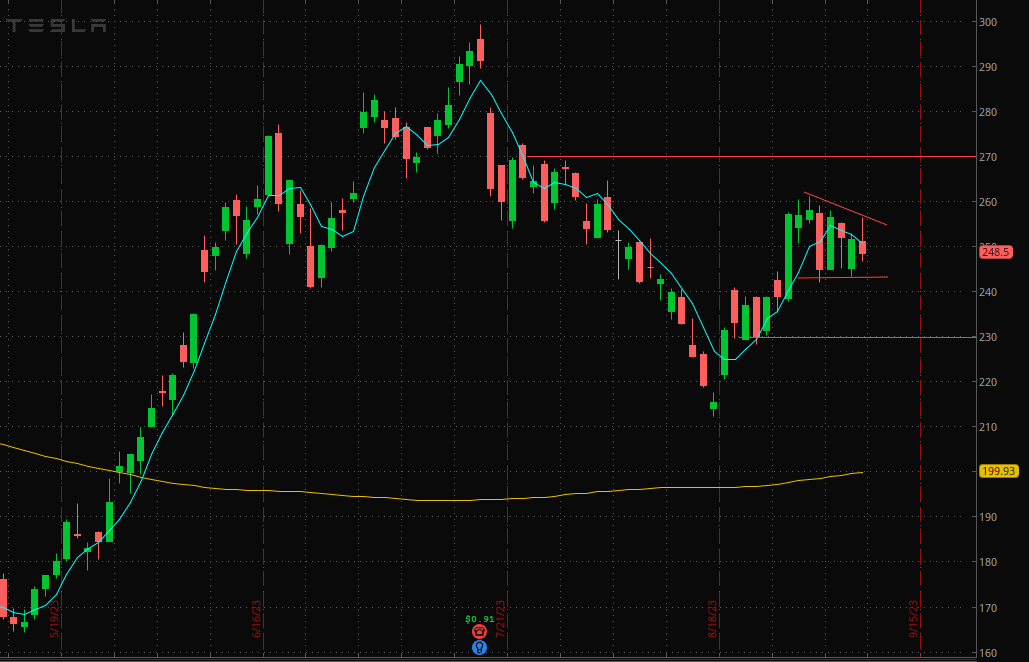1029x662 pixels.
Task: Click the 7/21/23 date label
Action: 501,618
